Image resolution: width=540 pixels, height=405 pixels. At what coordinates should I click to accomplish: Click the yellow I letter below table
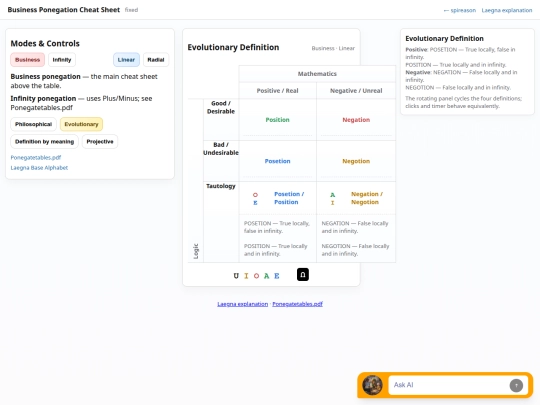click(246, 276)
